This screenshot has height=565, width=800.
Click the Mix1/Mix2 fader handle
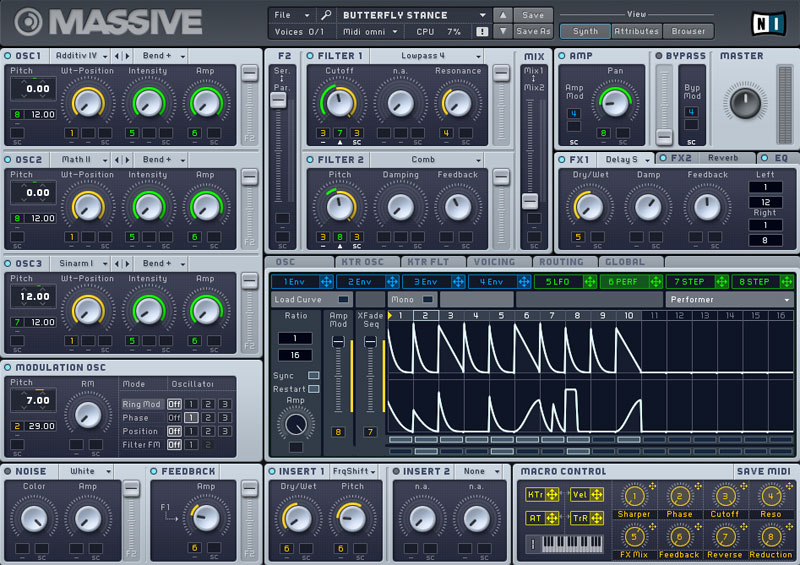[530, 201]
